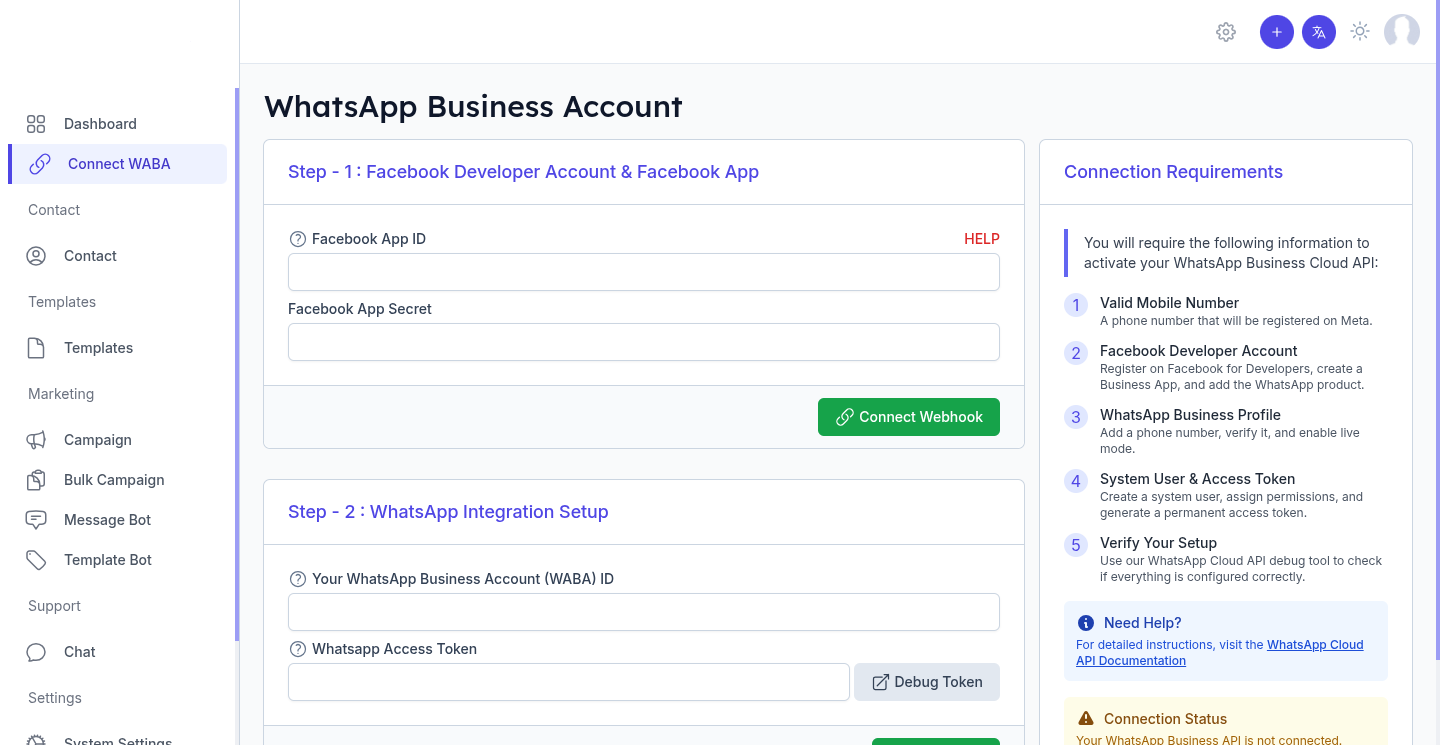The image size is (1440, 745).
Task: Click the Templates document icon
Action: [36, 348]
